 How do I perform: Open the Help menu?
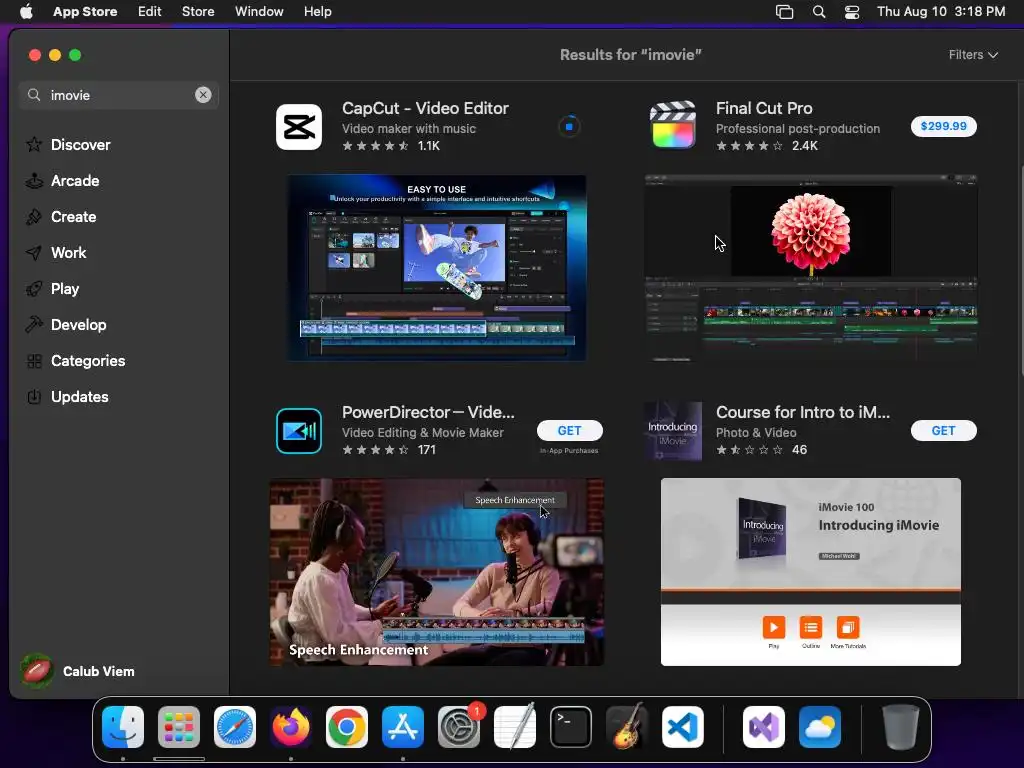(x=317, y=12)
